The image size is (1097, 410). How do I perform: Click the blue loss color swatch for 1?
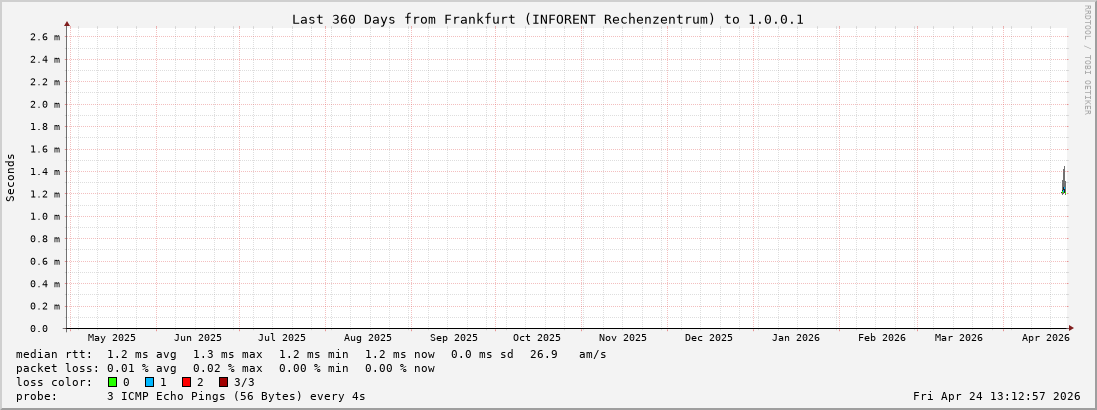(149, 382)
